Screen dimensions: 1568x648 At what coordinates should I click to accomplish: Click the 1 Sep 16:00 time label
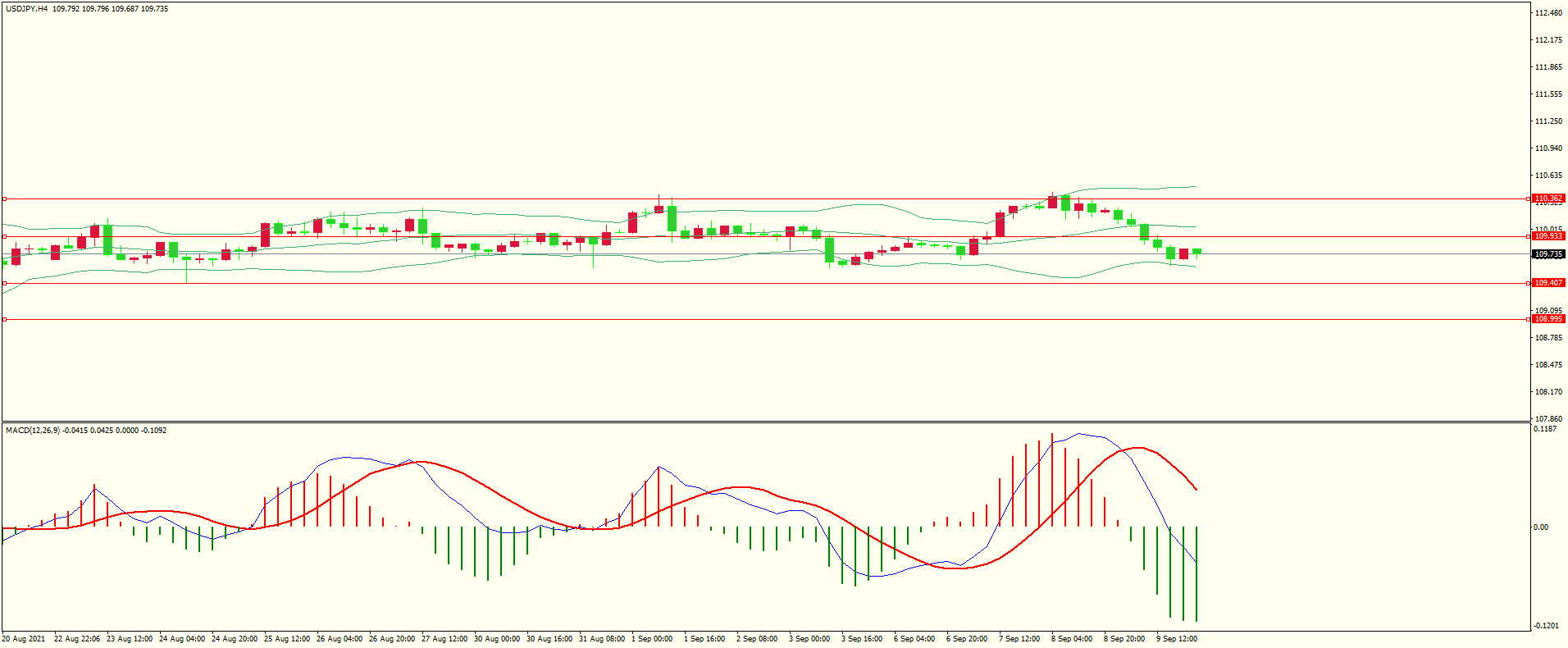tap(704, 639)
